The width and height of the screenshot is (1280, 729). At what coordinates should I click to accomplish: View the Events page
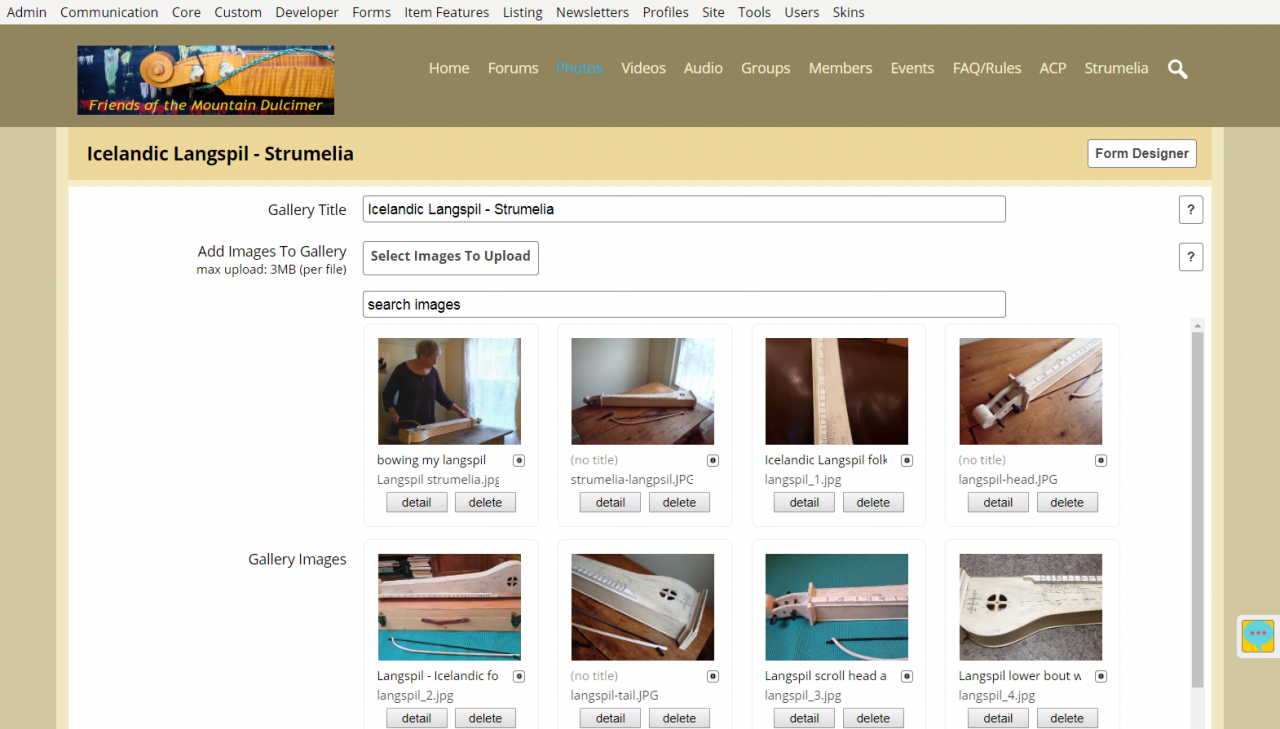(912, 68)
